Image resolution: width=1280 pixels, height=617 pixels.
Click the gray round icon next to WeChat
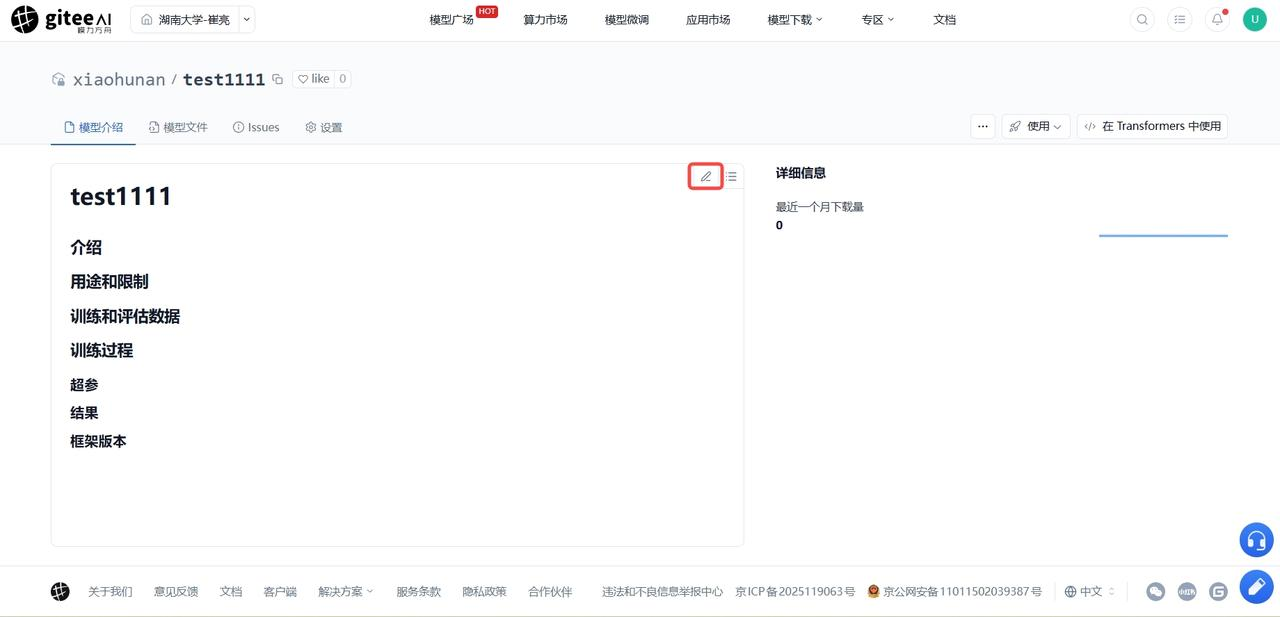pos(1187,591)
